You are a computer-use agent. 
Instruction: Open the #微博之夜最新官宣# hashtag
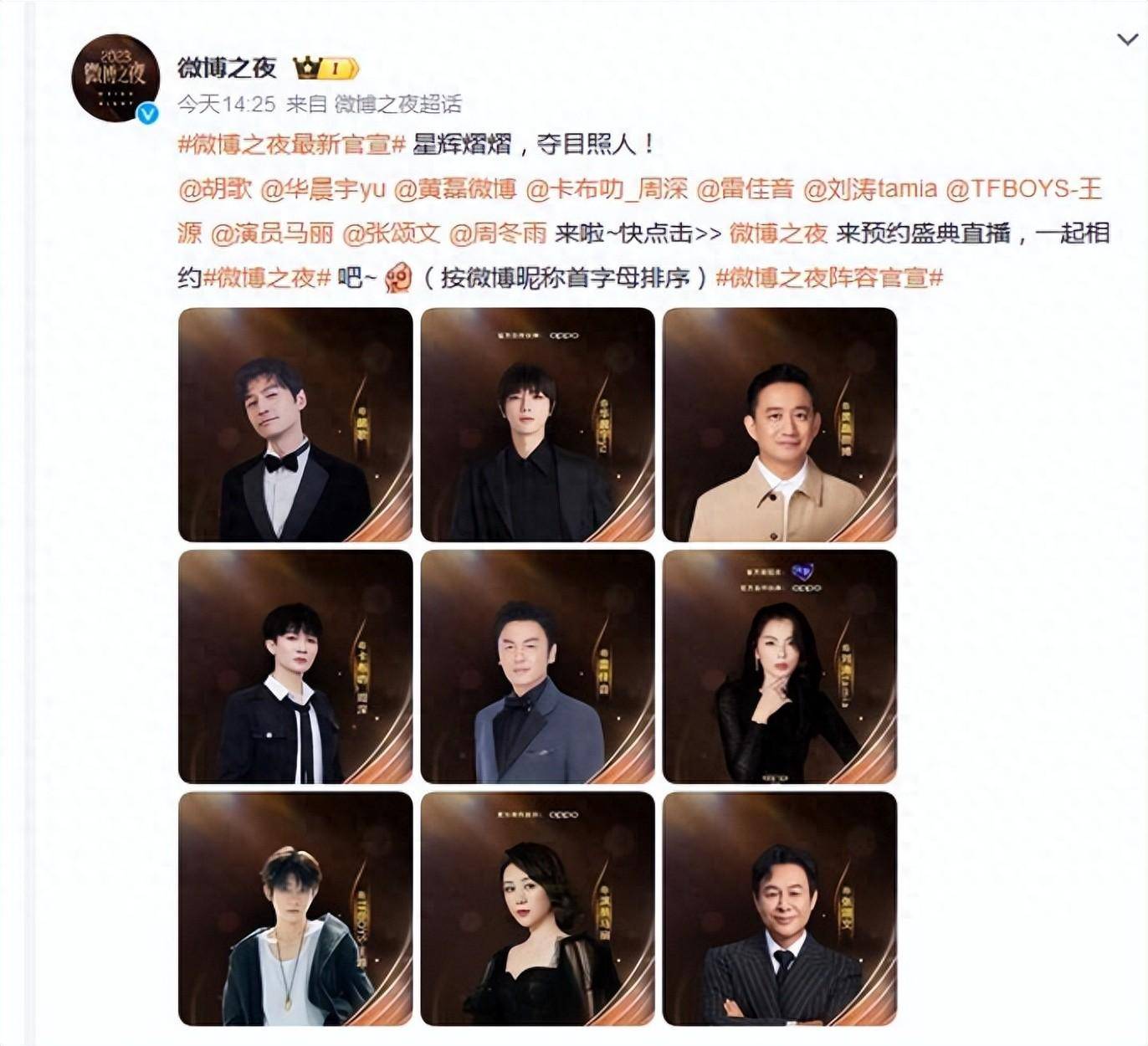pos(292,144)
